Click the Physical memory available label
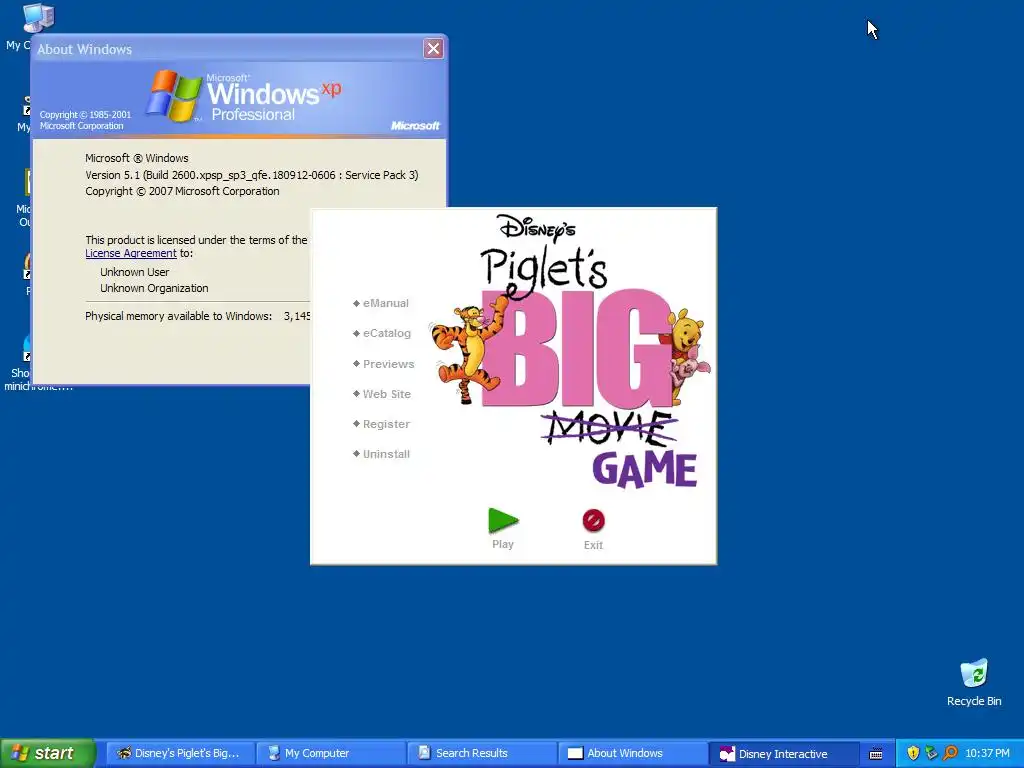This screenshot has width=1024, height=768. pos(178,316)
